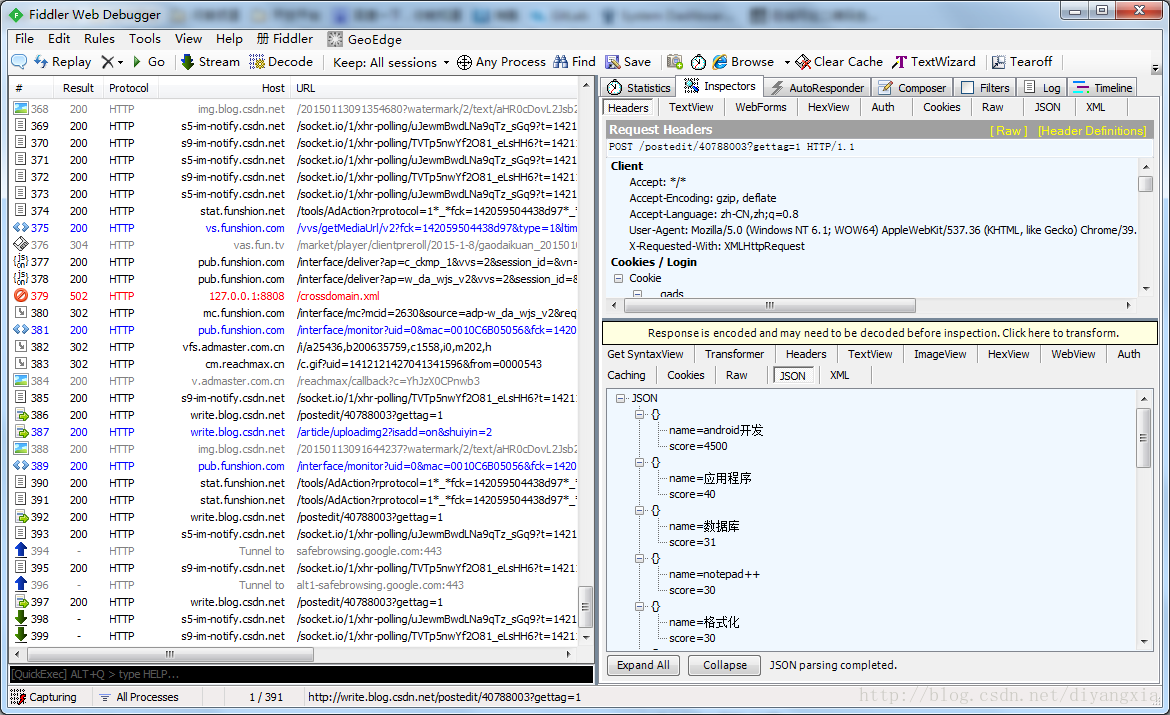This screenshot has width=1170, height=715.
Task: Select session 379 crossdomain.xml error row
Action: (295, 296)
